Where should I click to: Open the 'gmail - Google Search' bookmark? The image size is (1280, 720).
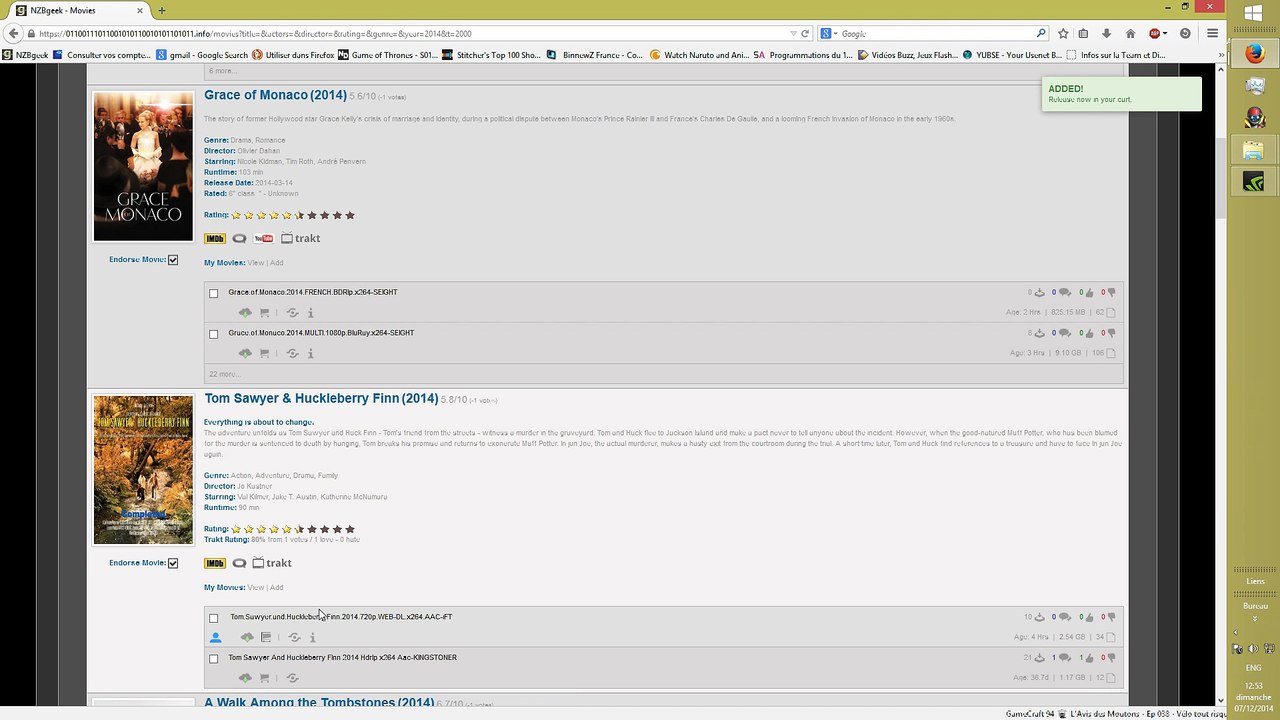(x=201, y=55)
